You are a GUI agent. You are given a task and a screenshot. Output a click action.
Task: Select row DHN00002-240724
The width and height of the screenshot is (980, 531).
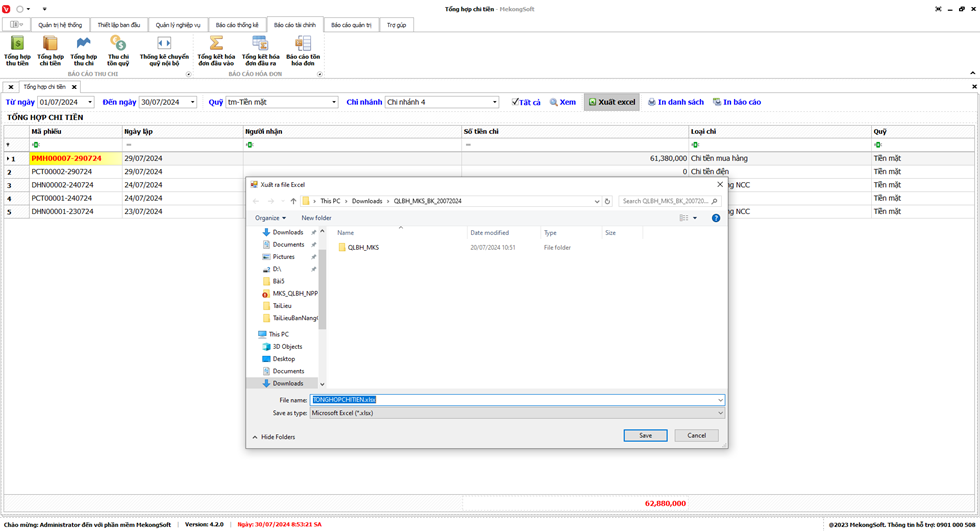click(x=489, y=185)
